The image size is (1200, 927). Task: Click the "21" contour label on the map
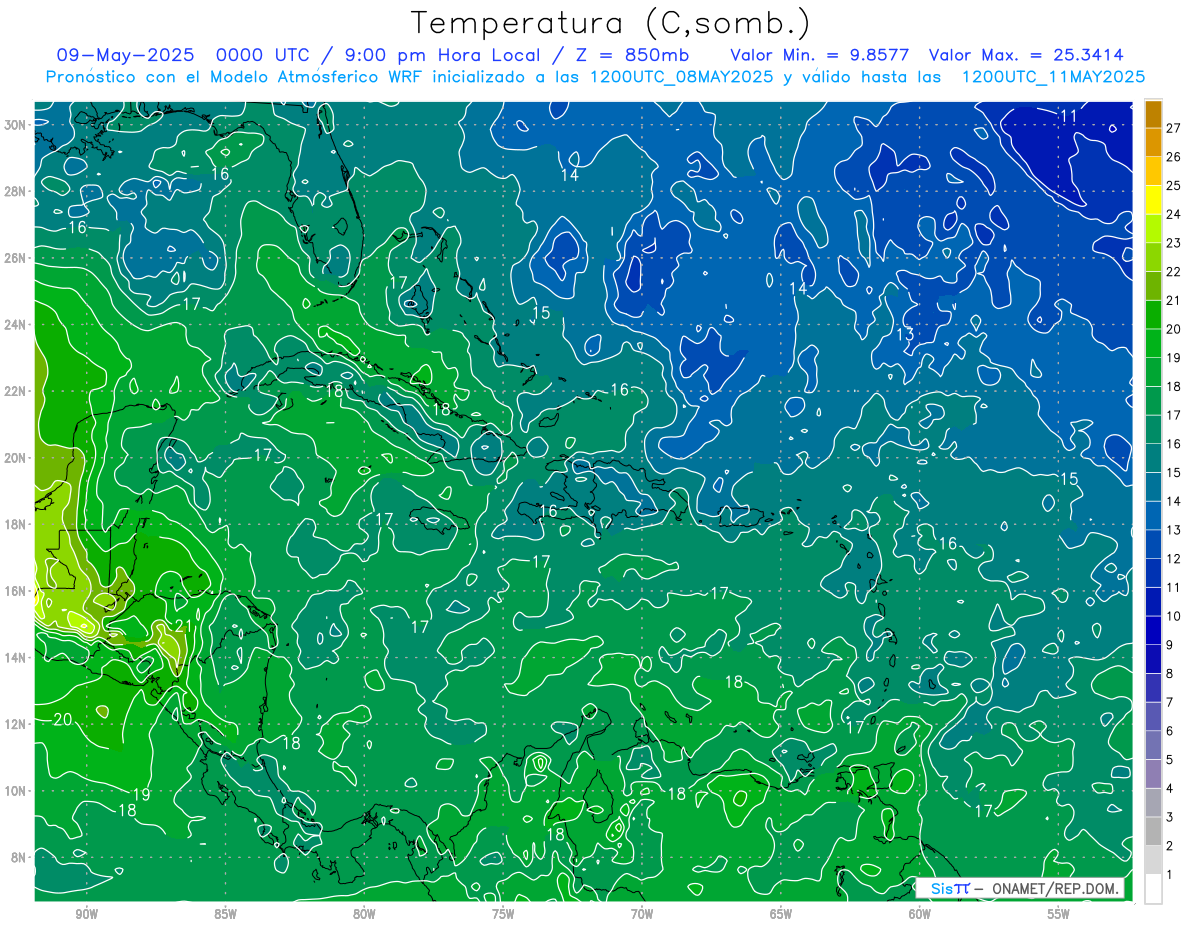[182, 626]
